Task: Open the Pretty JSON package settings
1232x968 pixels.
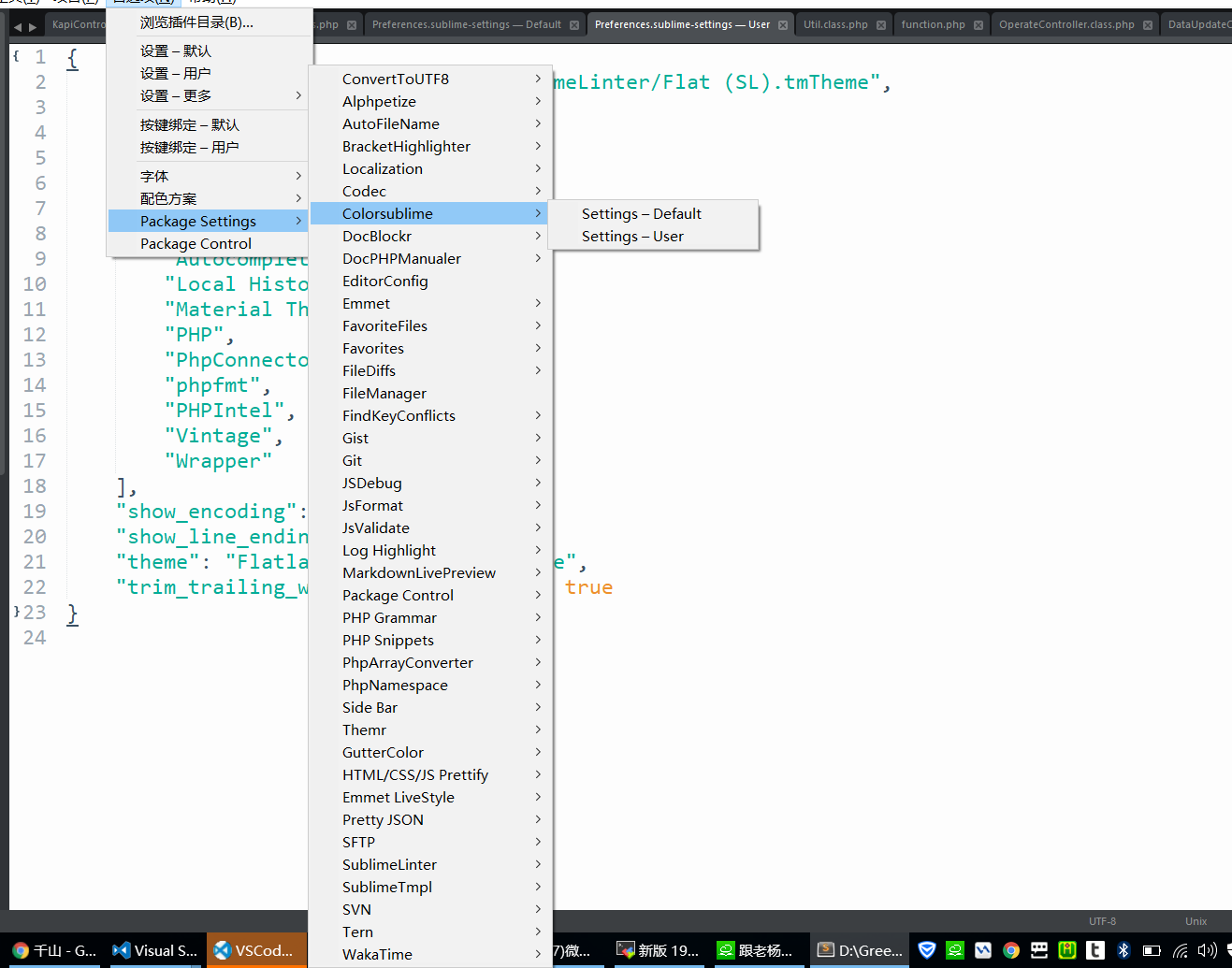Action: pos(430,819)
